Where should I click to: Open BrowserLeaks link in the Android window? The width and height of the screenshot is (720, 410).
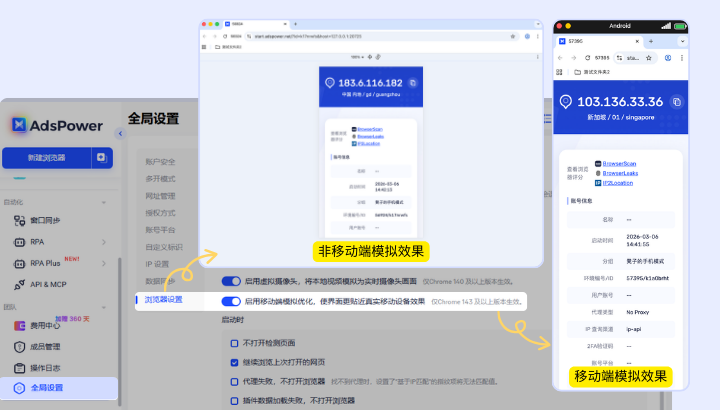pos(620,173)
